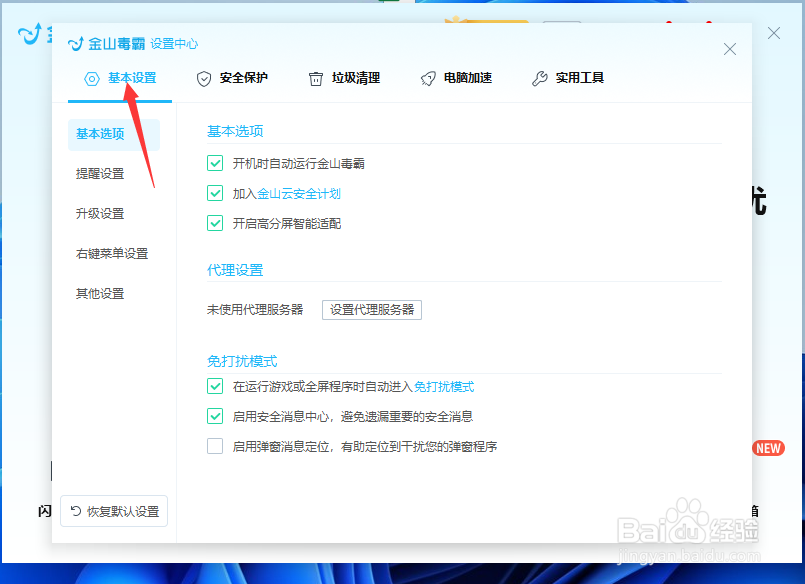Select the 基本设置 tab label
805x584 pixels.
pyautogui.click(x=132, y=78)
